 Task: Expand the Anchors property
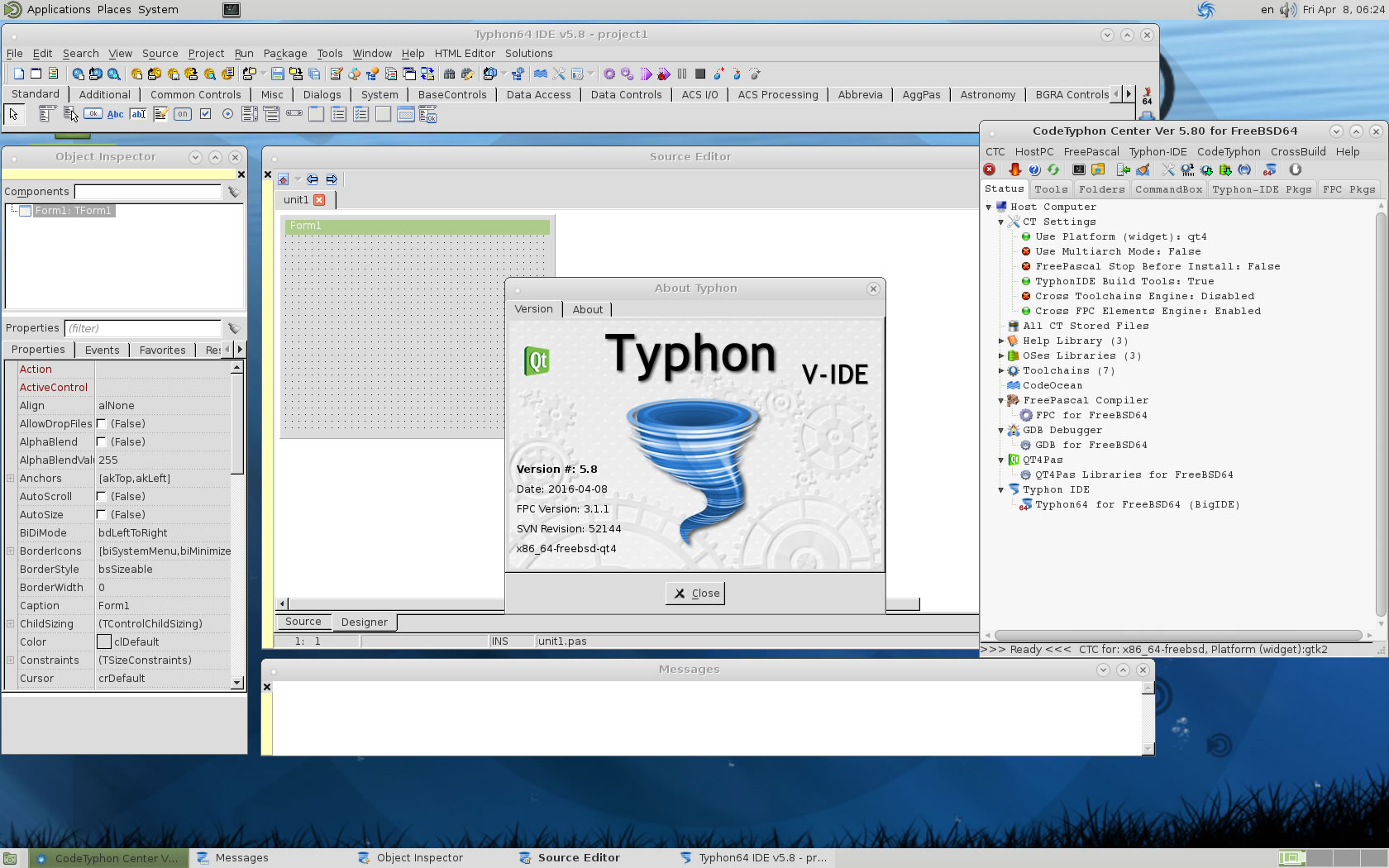point(11,479)
